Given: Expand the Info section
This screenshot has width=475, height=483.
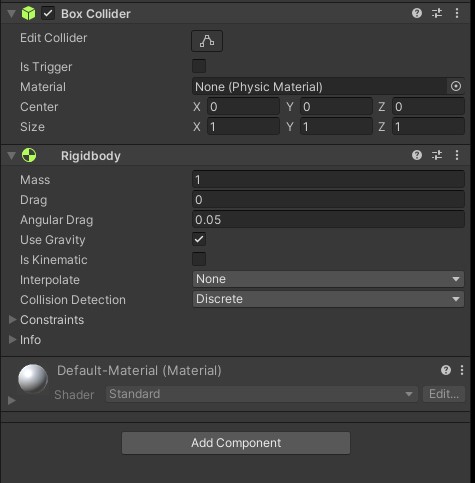Looking at the screenshot, I should click(12, 340).
